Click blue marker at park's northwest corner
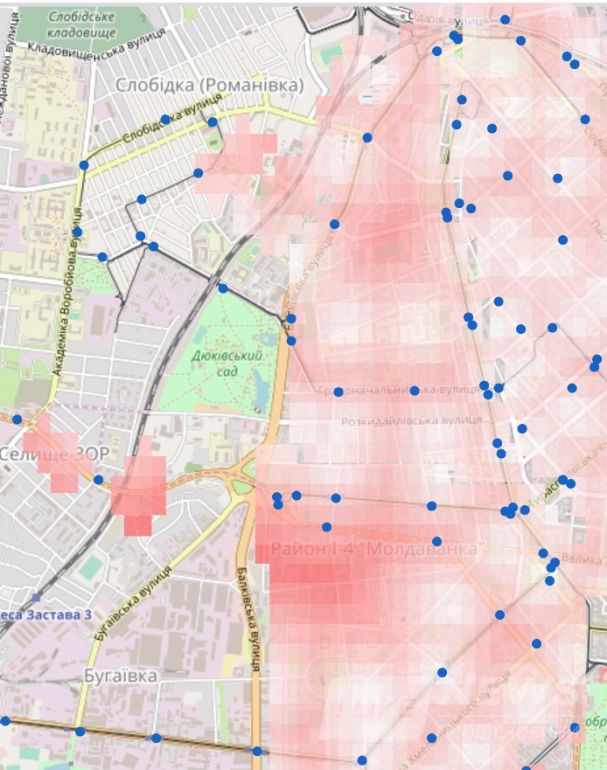This screenshot has width=607, height=770. (x=222, y=288)
